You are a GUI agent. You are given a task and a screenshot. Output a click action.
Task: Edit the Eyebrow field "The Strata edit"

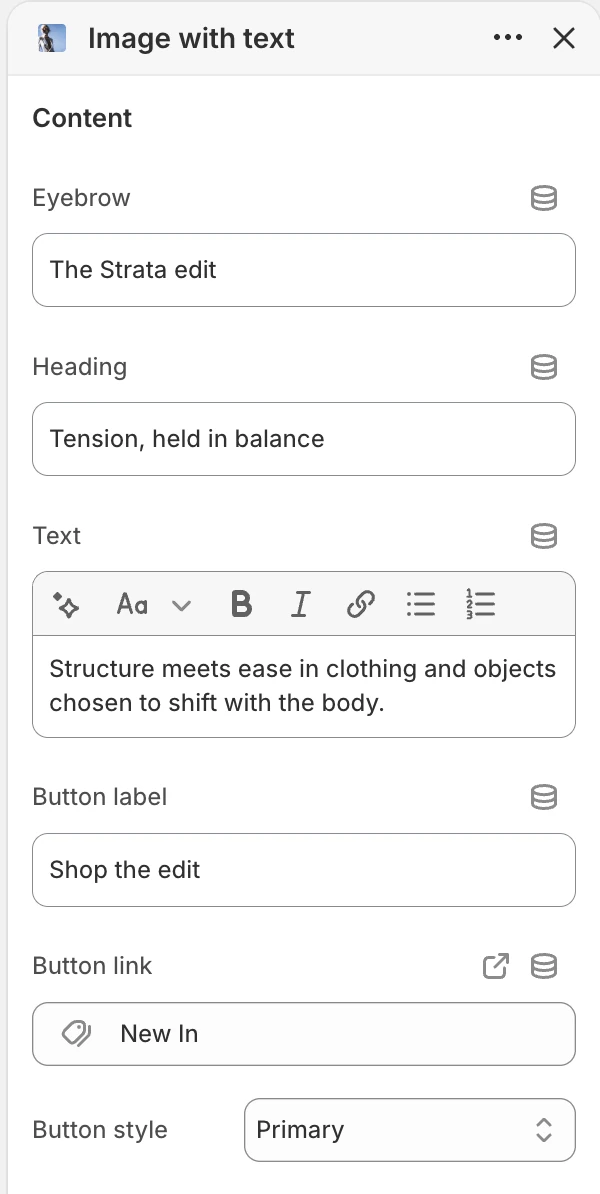(304, 270)
